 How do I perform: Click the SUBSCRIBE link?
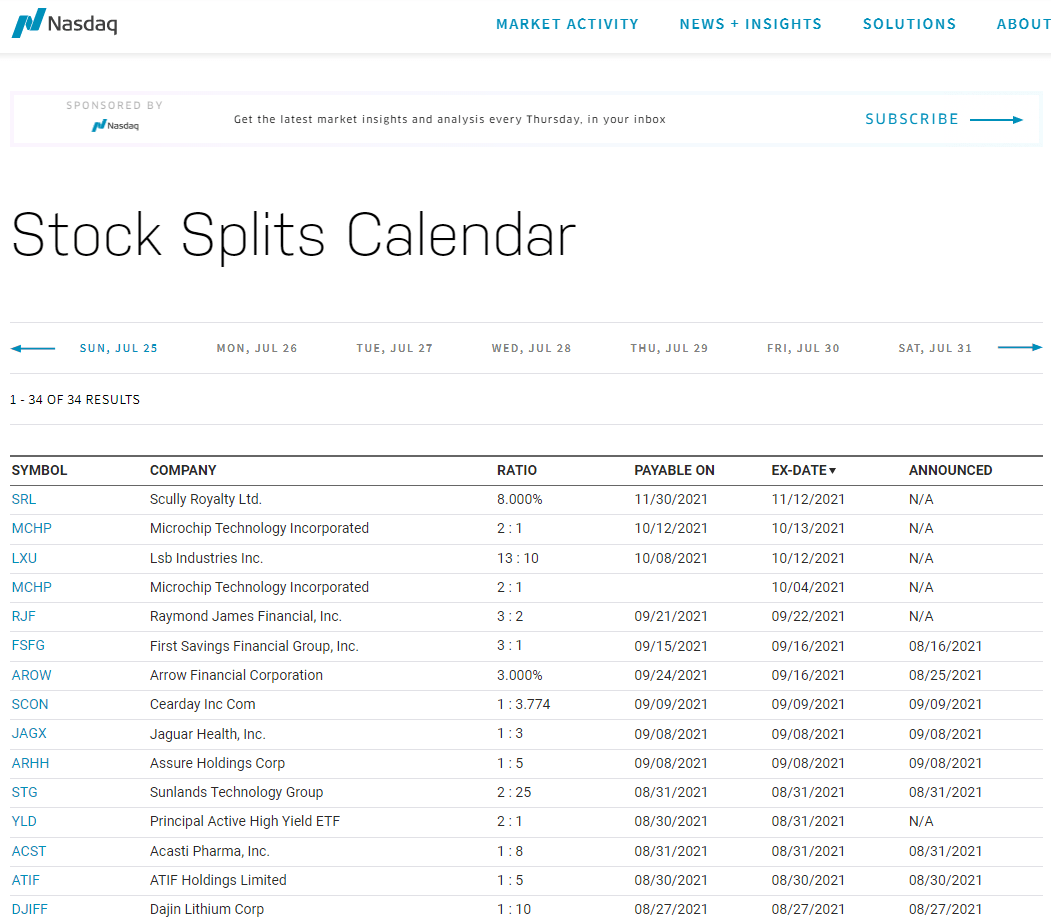pyautogui.click(x=911, y=119)
